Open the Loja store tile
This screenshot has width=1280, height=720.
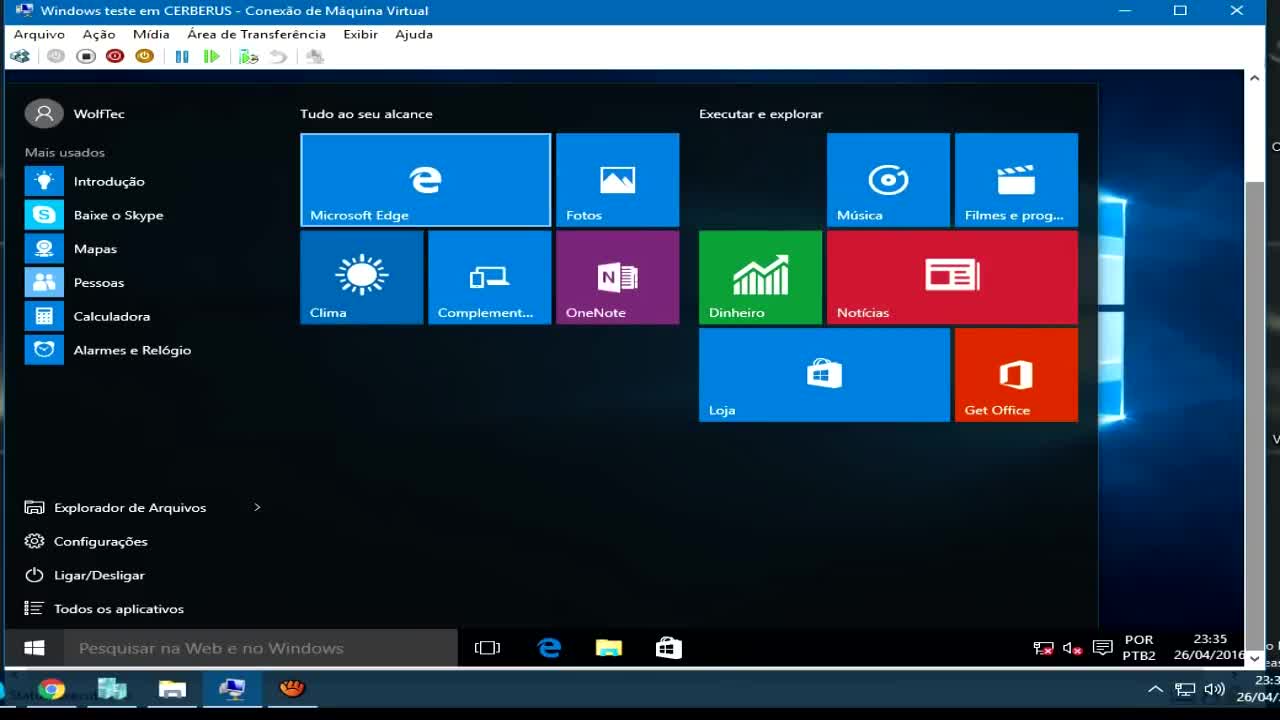click(x=824, y=375)
